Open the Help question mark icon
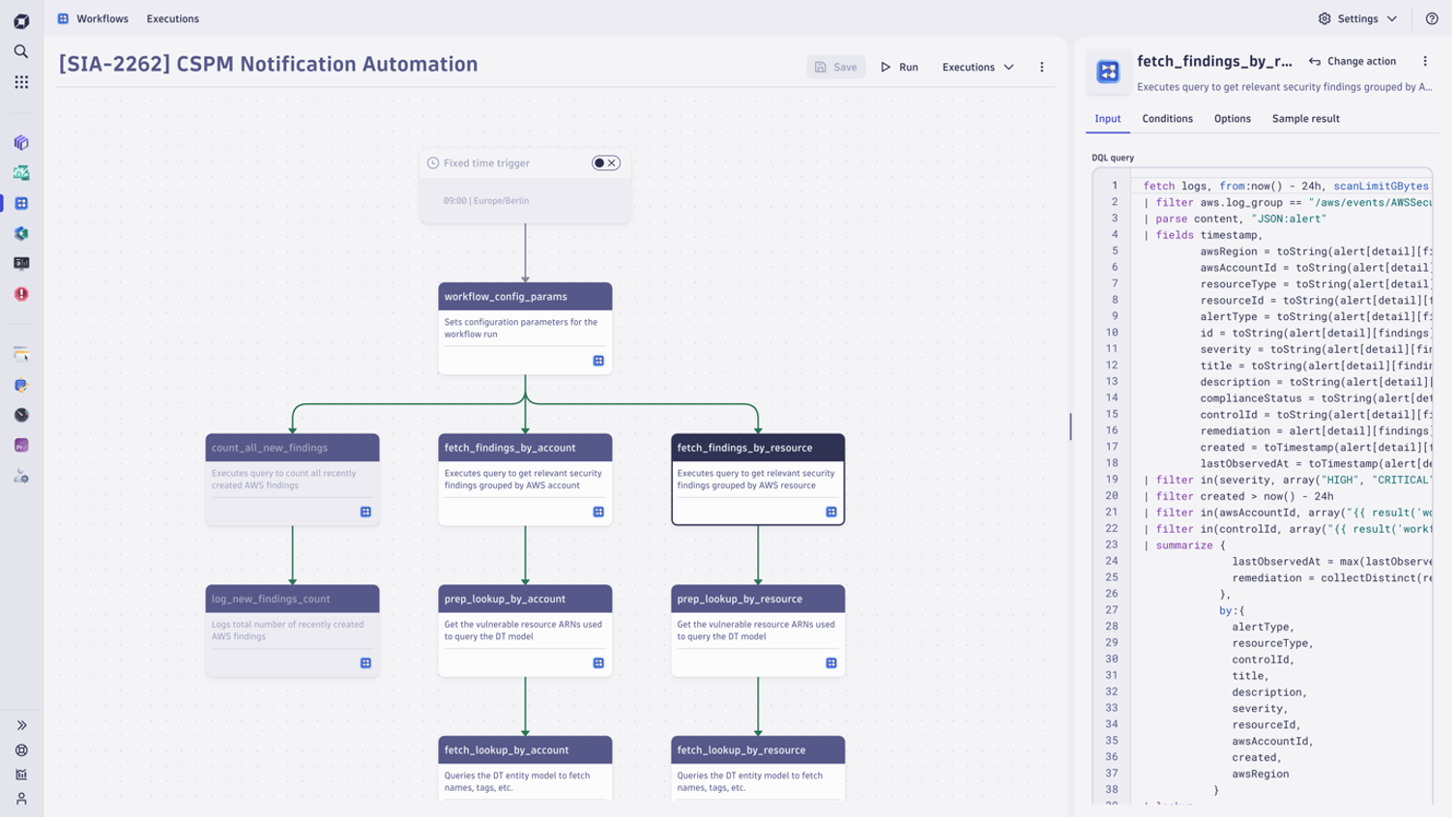The height and width of the screenshot is (821, 1456). pyautogui.click(x=1432, y=18)
